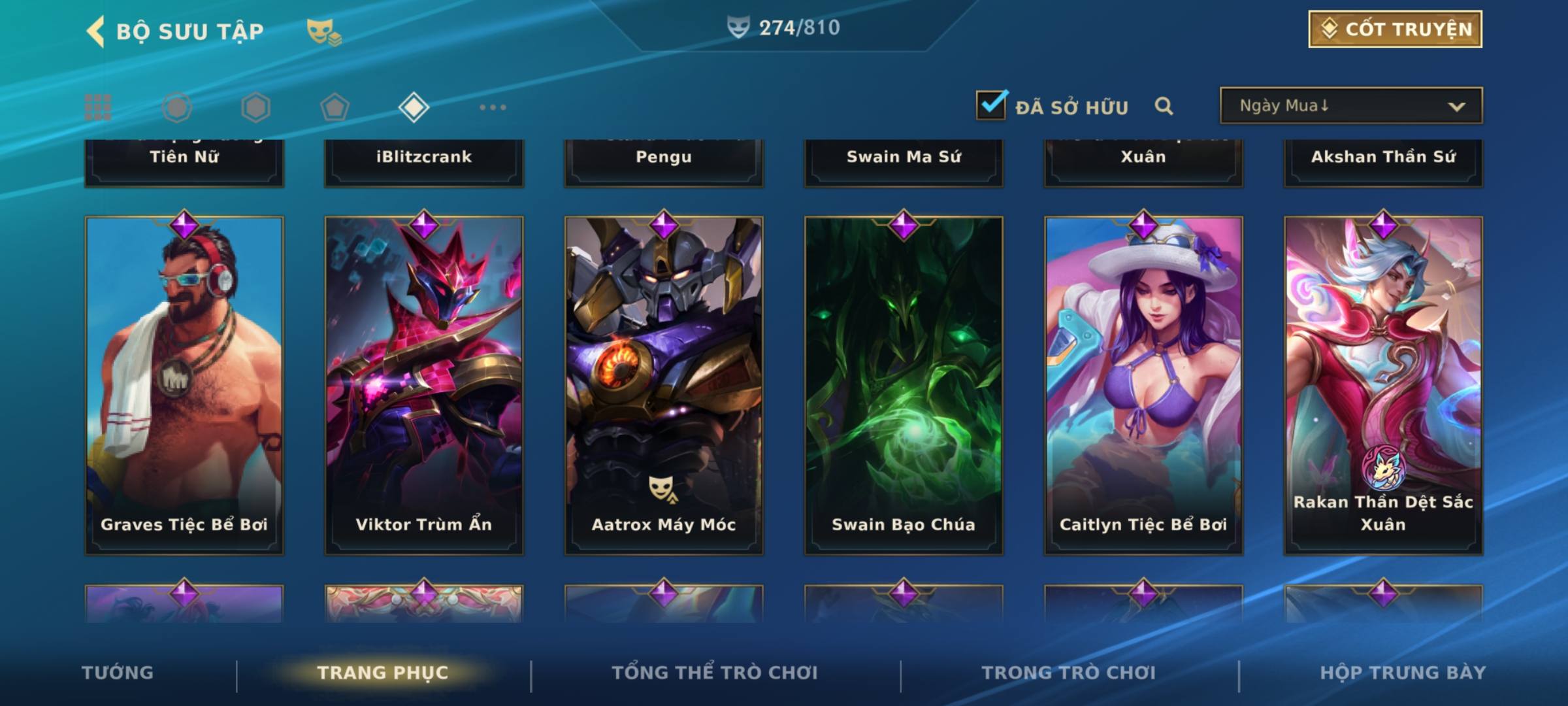Viewport: 1568px width, 706px height.
Task: Click the magnifying glass search icon
Action: pos(1164,106)
